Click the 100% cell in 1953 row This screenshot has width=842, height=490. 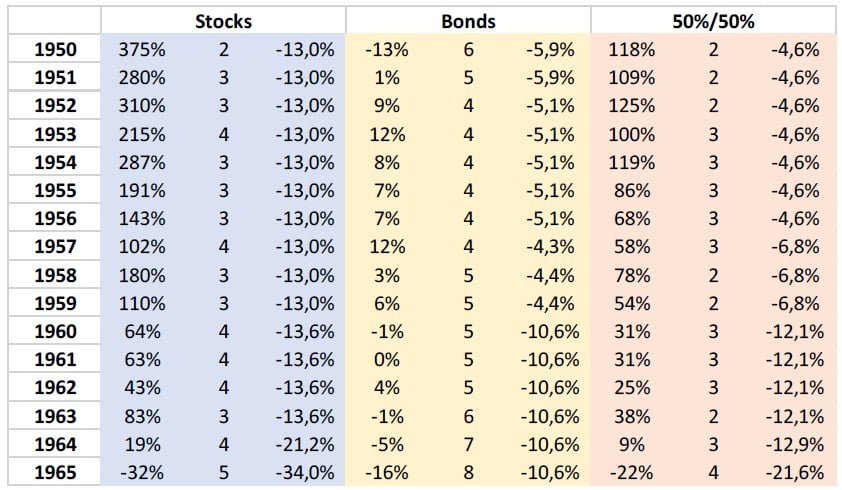click(x=632, y=133)
